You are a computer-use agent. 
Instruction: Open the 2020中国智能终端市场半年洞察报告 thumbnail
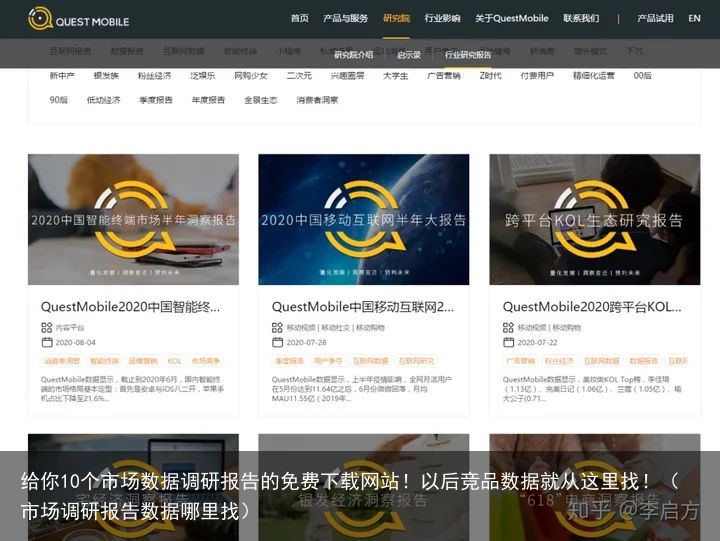click(x=133, y=220)
